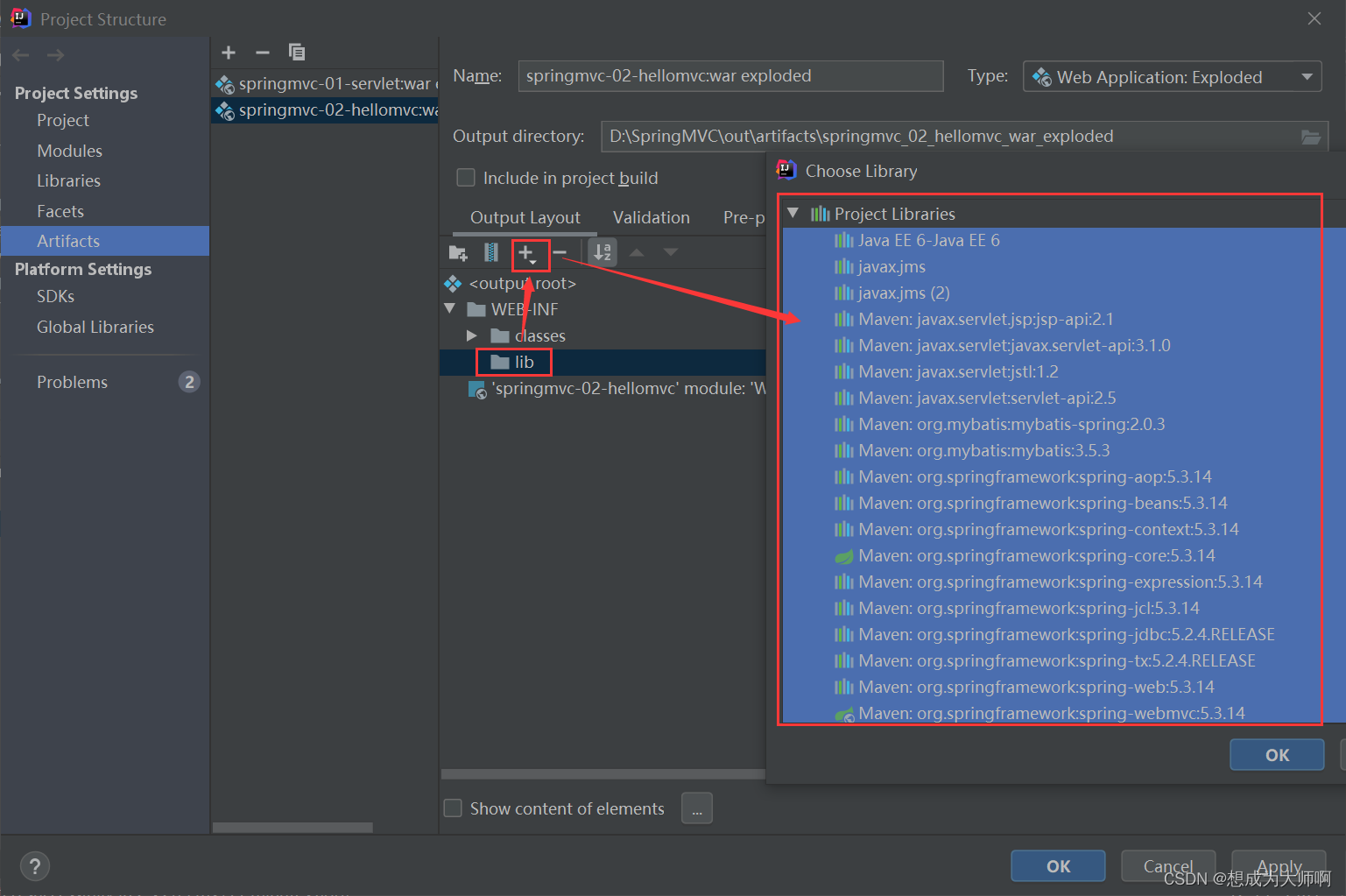
Task: Toggle sort elements by names and types
Action: [x=603, y=252]
